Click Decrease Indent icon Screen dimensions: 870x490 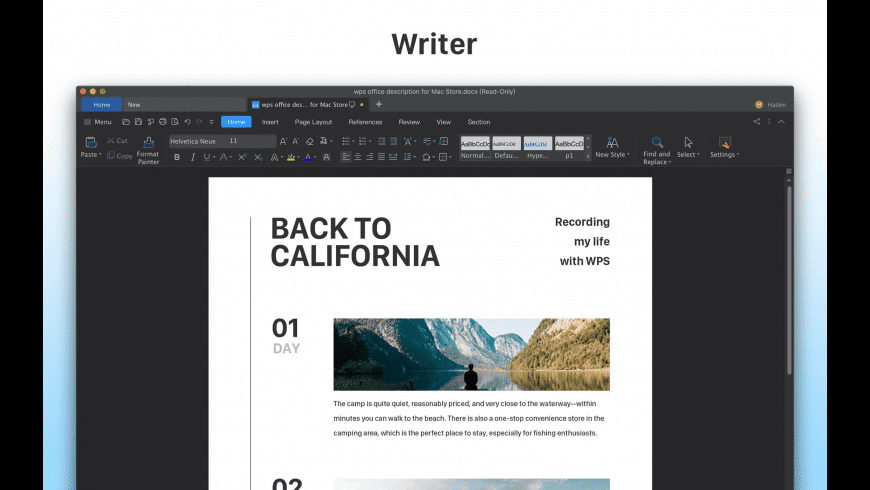381,142
